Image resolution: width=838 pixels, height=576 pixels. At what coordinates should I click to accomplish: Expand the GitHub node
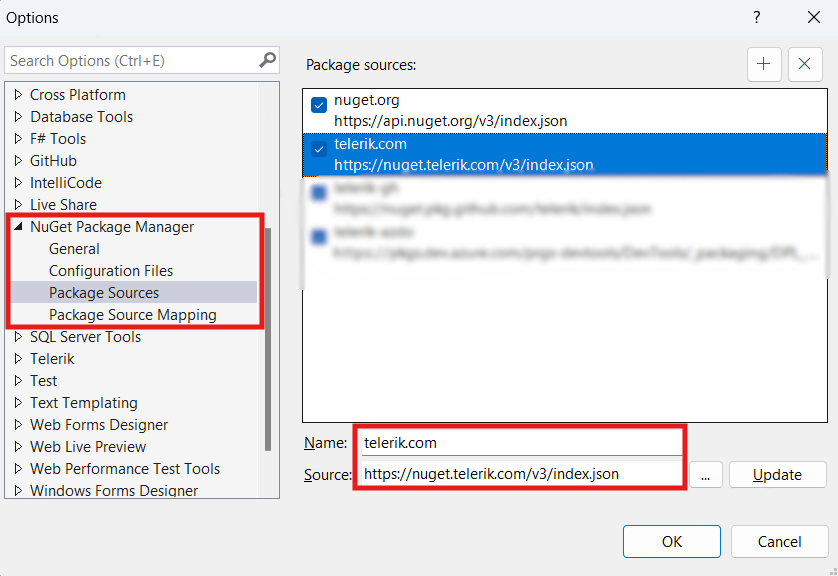click(18, 160)
